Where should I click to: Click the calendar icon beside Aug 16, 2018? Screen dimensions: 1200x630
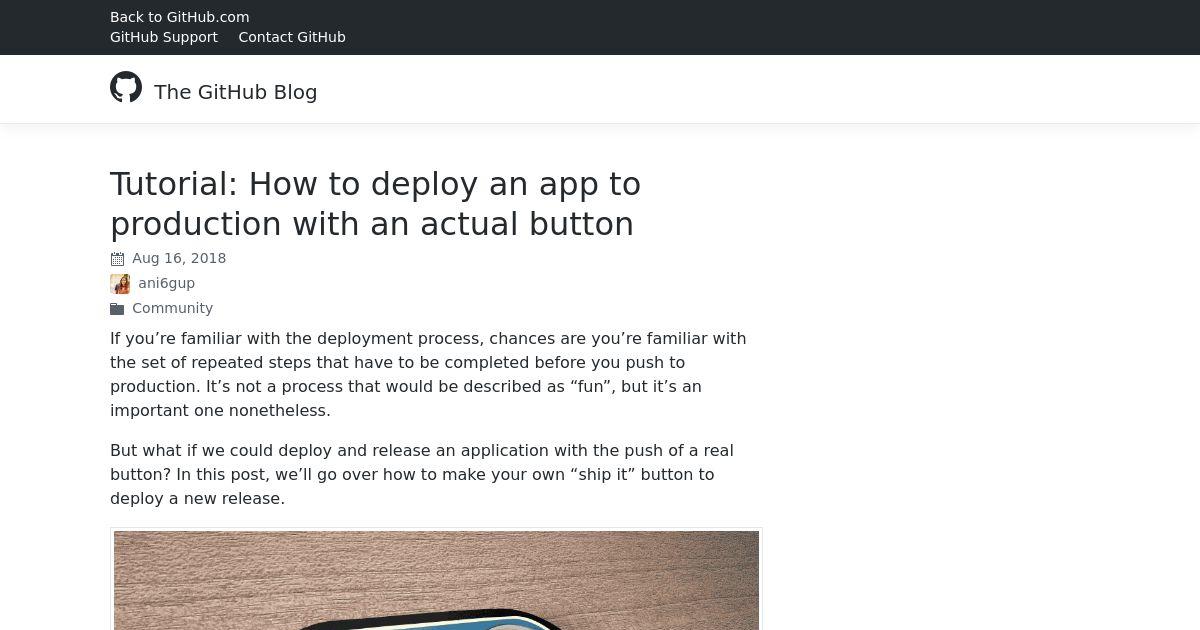117,259
